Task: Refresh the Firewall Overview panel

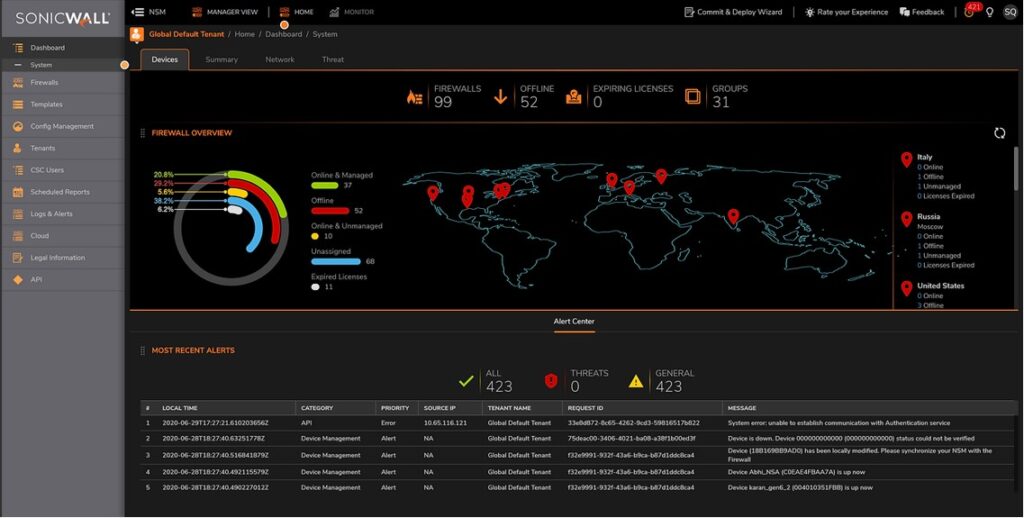Action: click(x=999, y=133)
